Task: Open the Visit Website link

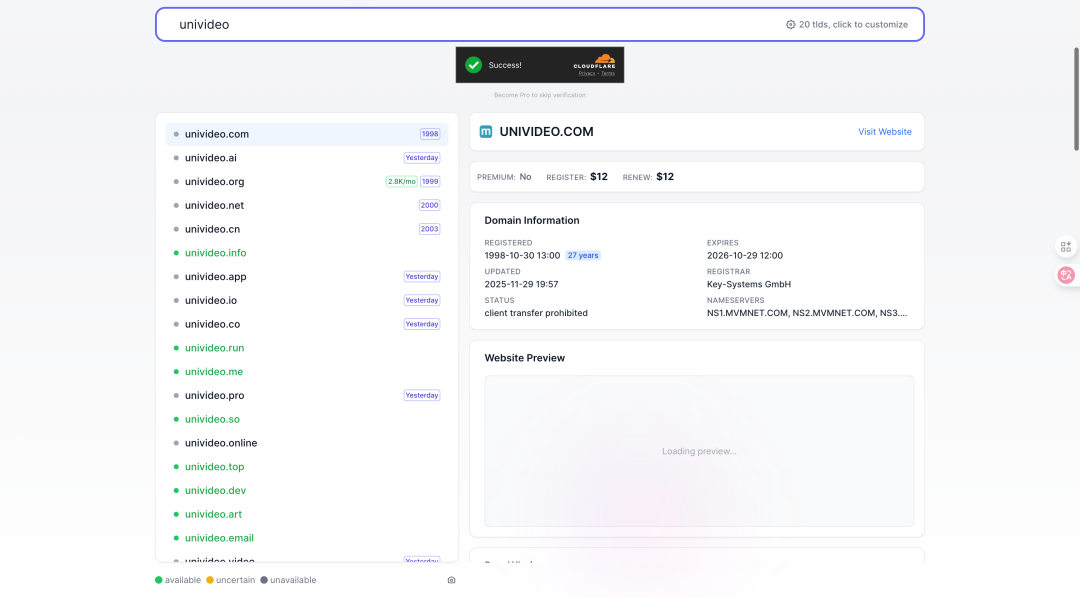Action: point(884,132)
